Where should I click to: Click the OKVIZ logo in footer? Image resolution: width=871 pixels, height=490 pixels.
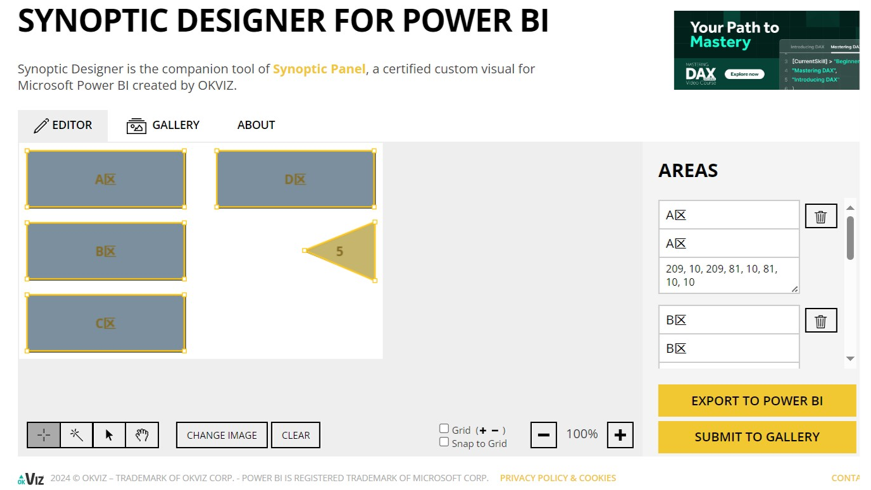(31, 478)
